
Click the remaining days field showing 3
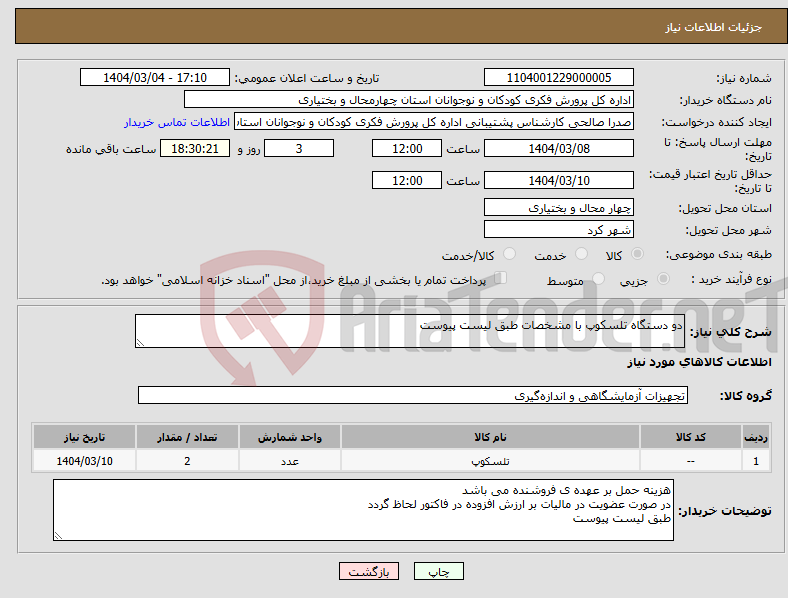(x=299, y=149)
